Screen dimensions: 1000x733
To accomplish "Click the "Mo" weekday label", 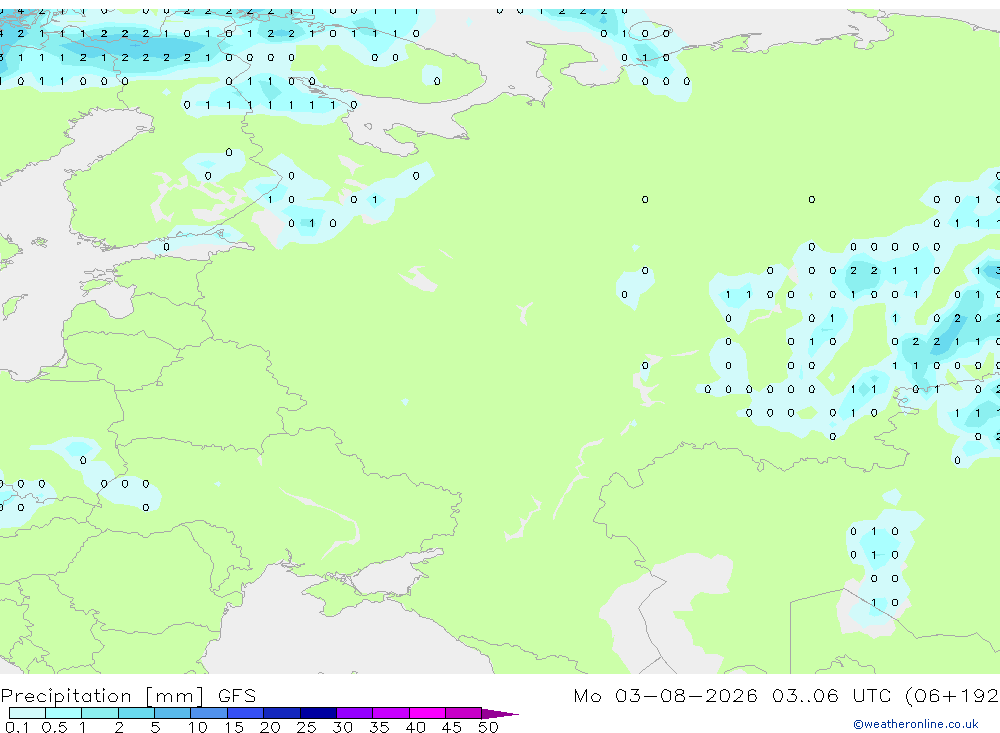I will click(x=587, y=696).
